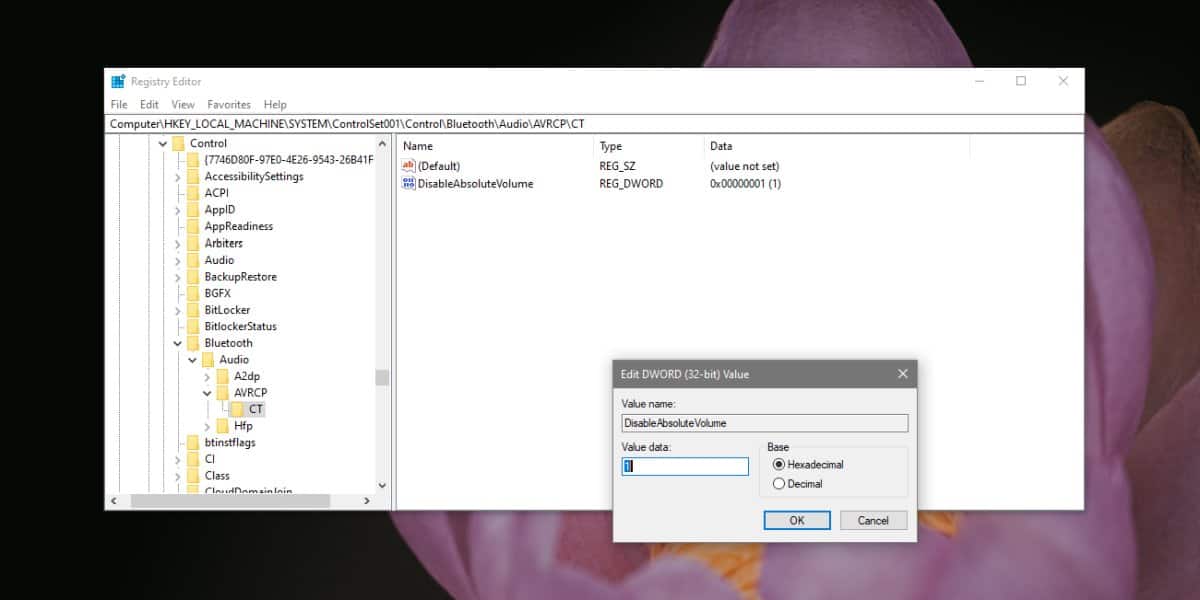1200x600 pixels.
Task: Click the Audio folder icon under Control
Action: (x=193, y=260)
